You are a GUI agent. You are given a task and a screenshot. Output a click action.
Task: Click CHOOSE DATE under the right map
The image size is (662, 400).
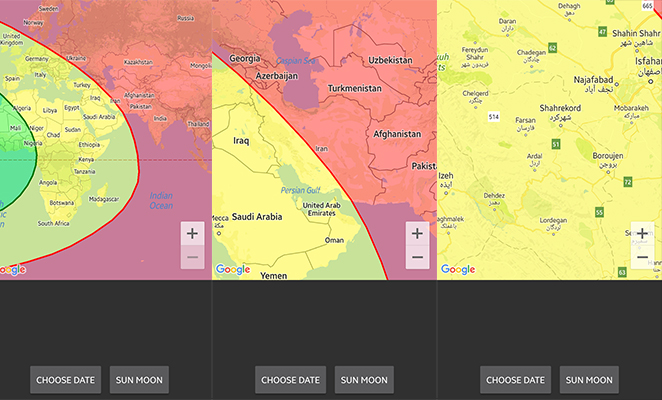[515, 380]
